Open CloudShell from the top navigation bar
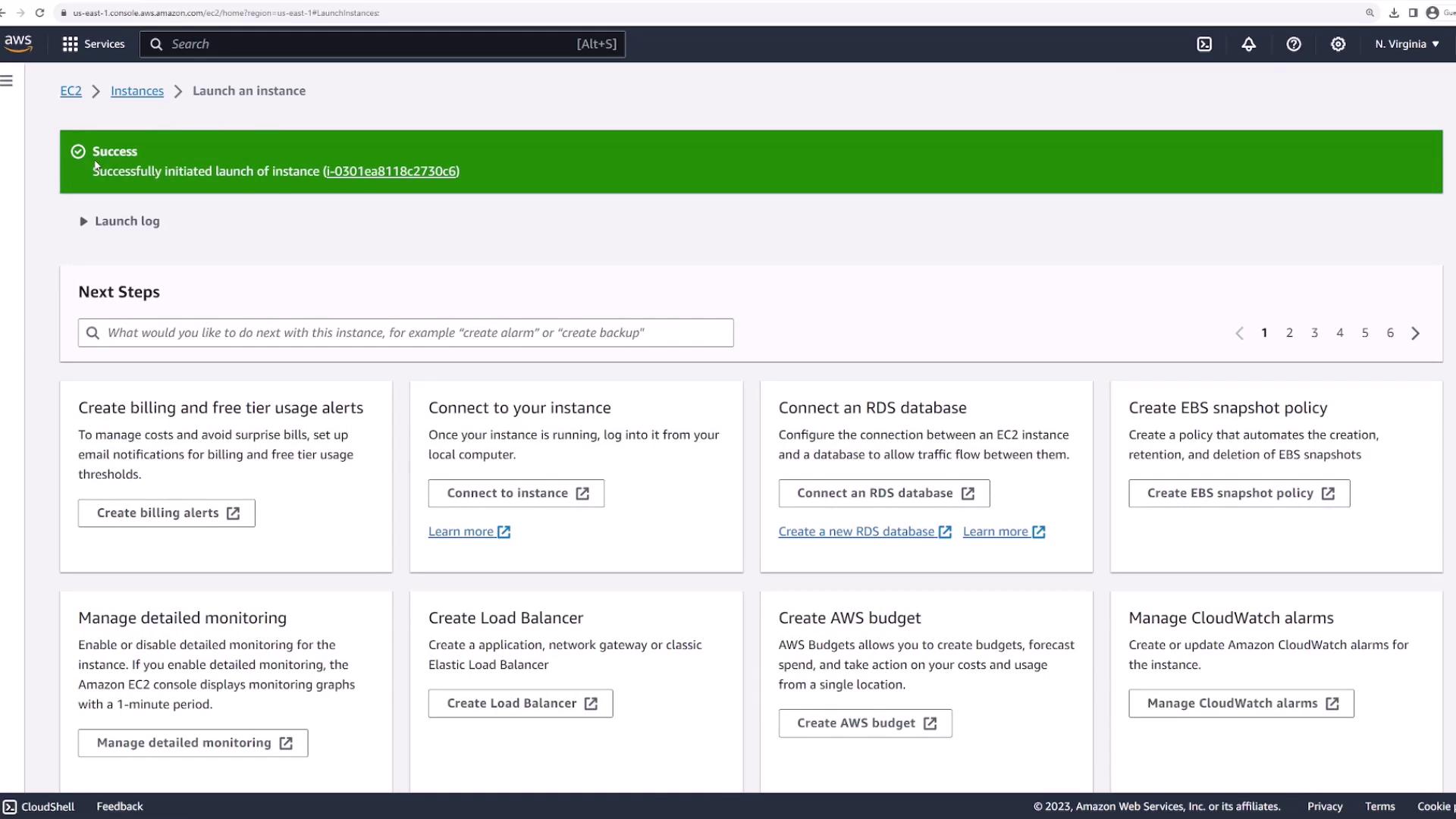1456x819 pixels. coord(1204,44)
